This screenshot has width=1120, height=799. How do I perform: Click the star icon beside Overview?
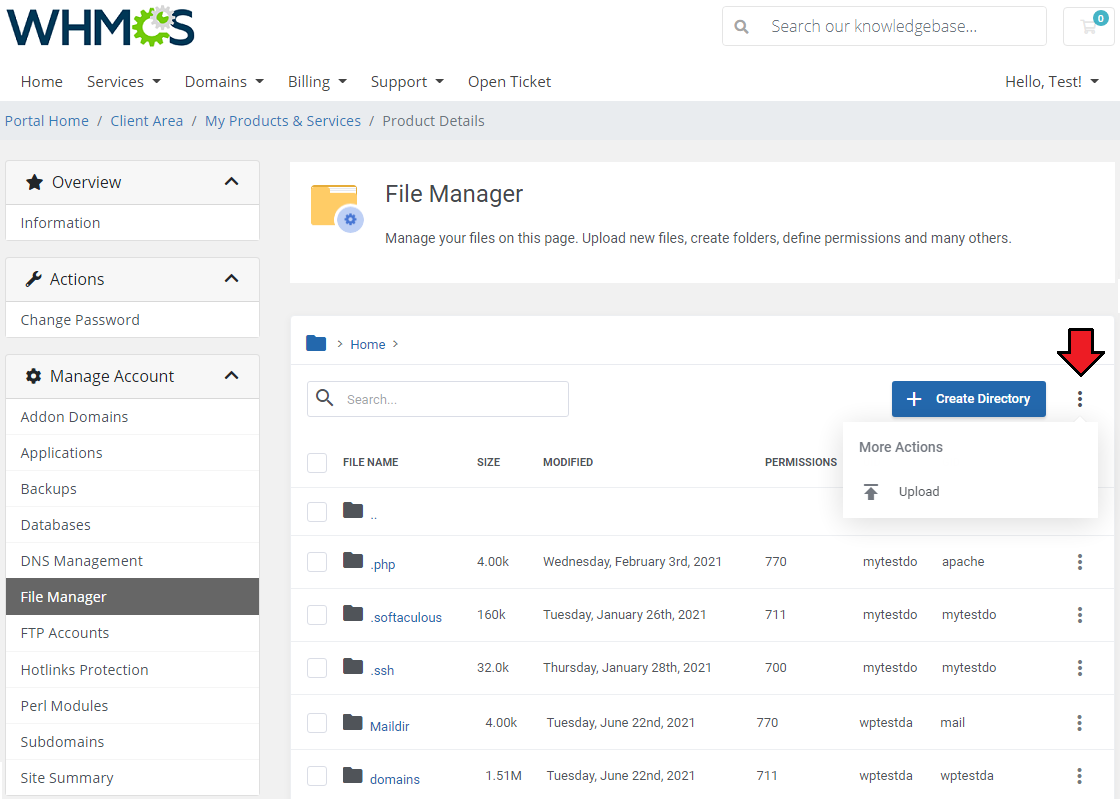coord(34,182)
